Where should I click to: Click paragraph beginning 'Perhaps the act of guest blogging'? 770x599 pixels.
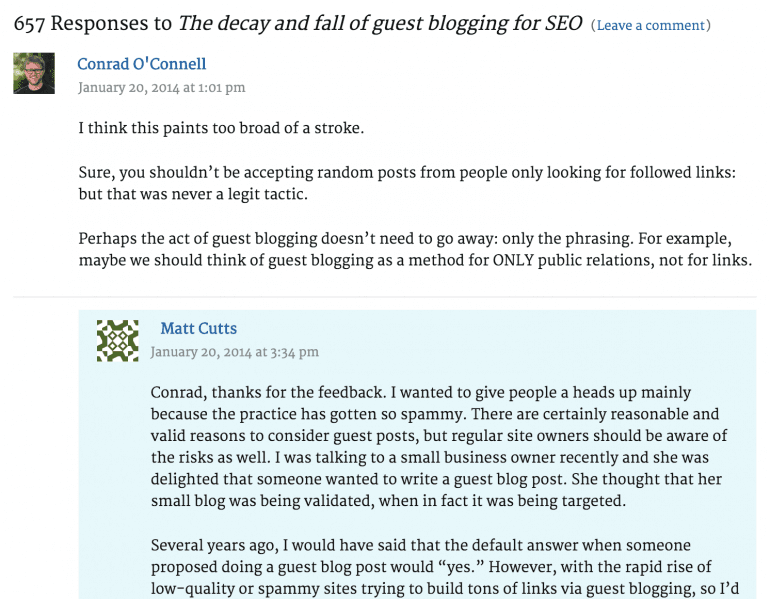pos(415,249)
